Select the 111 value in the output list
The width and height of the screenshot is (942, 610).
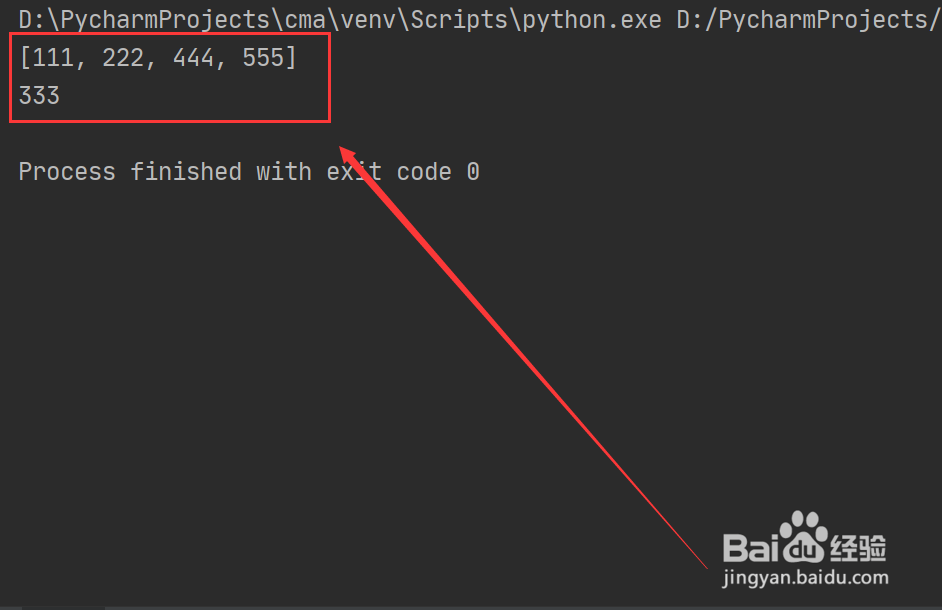tap(53, 58)
